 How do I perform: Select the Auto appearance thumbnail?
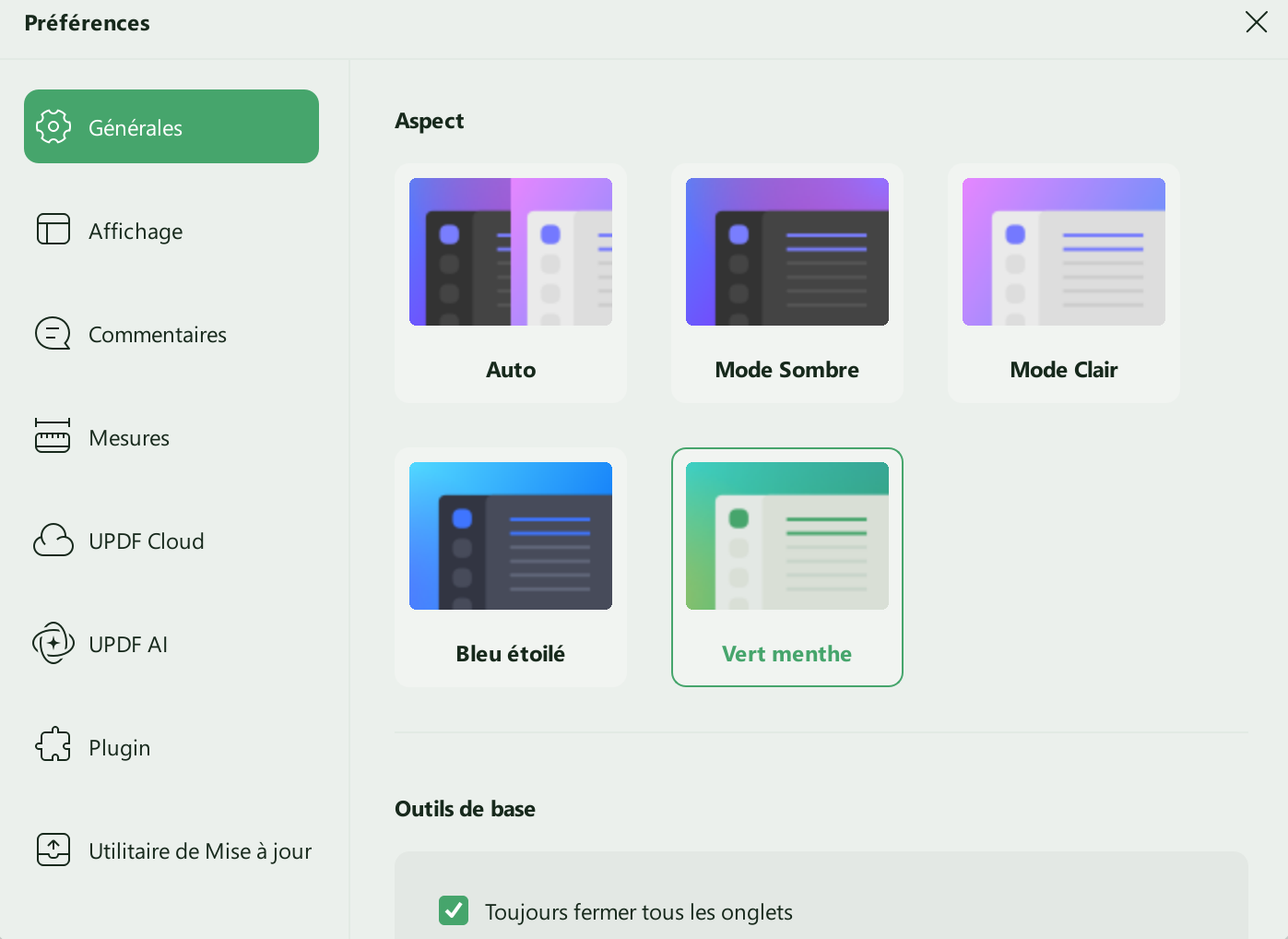511,252
